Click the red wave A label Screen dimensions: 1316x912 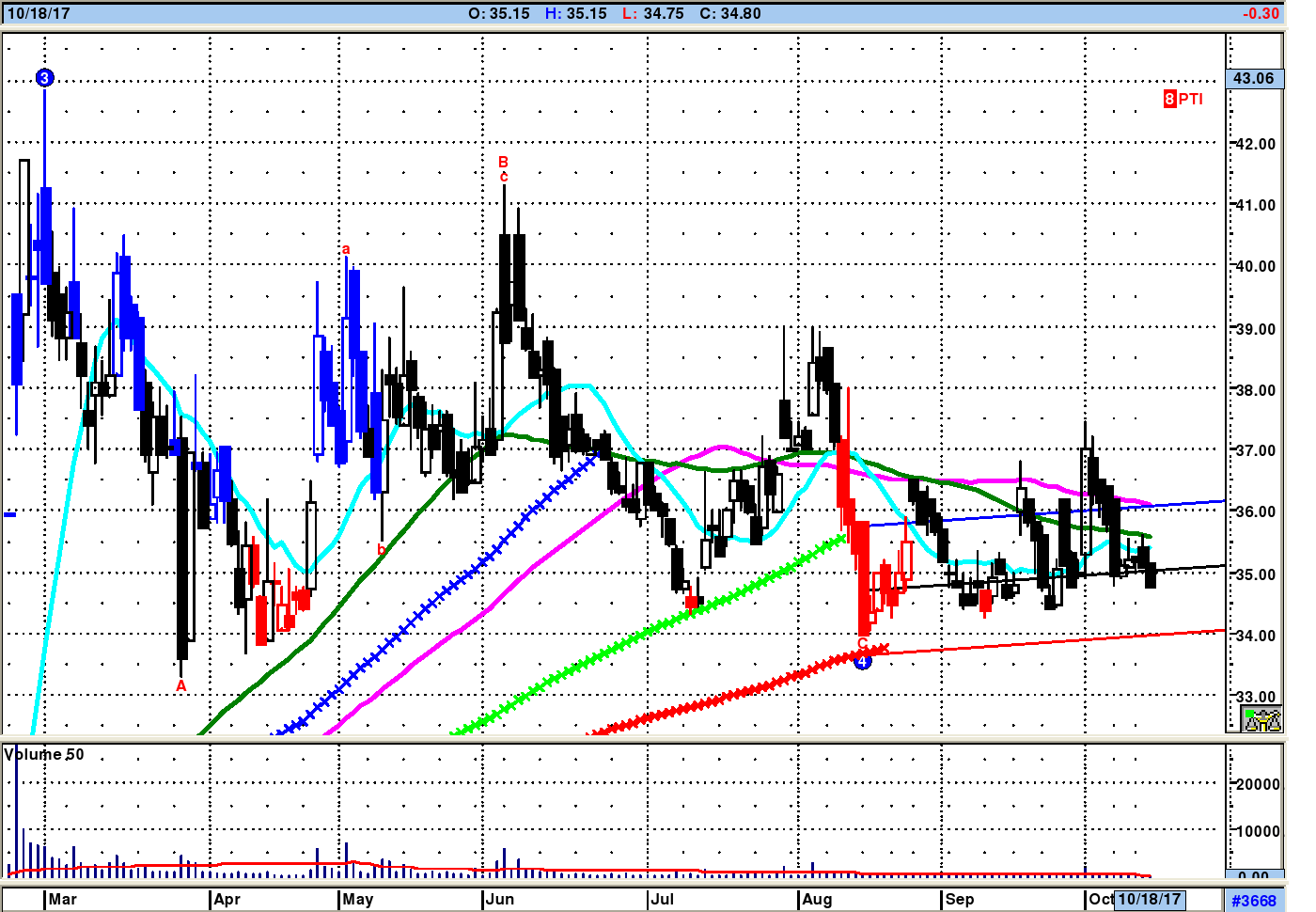(181, 686)
